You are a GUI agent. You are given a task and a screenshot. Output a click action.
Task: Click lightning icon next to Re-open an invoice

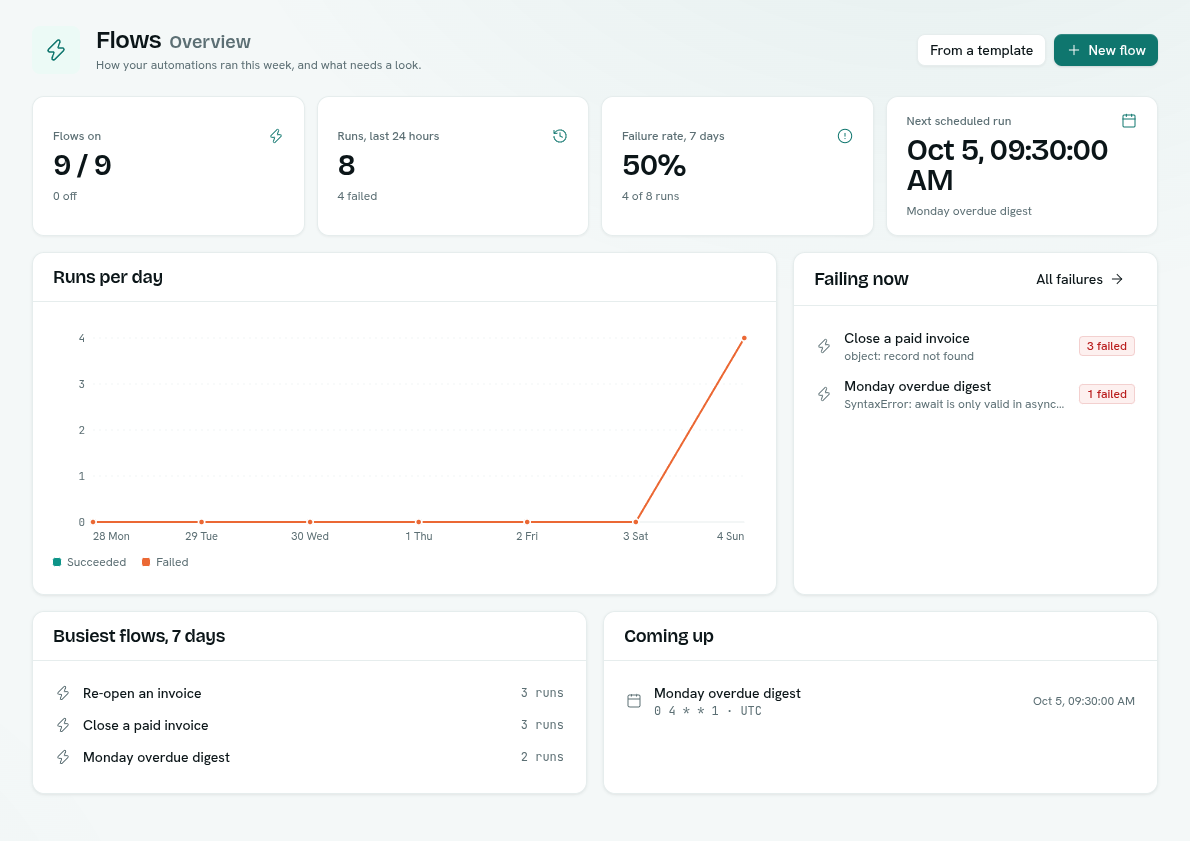click(63, 693)
